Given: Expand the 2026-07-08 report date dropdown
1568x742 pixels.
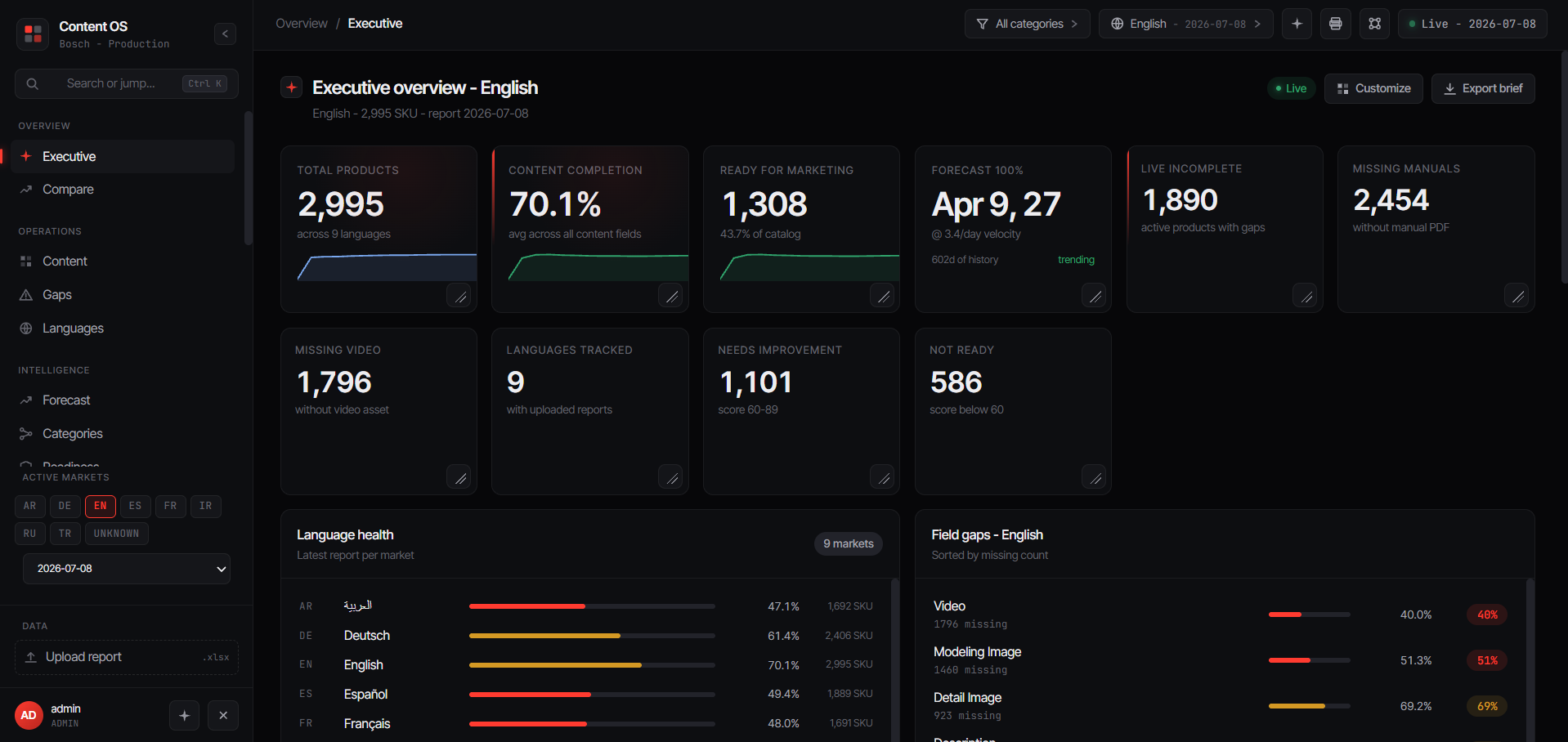Looking at the screenshot, I should tap(127, 569).
